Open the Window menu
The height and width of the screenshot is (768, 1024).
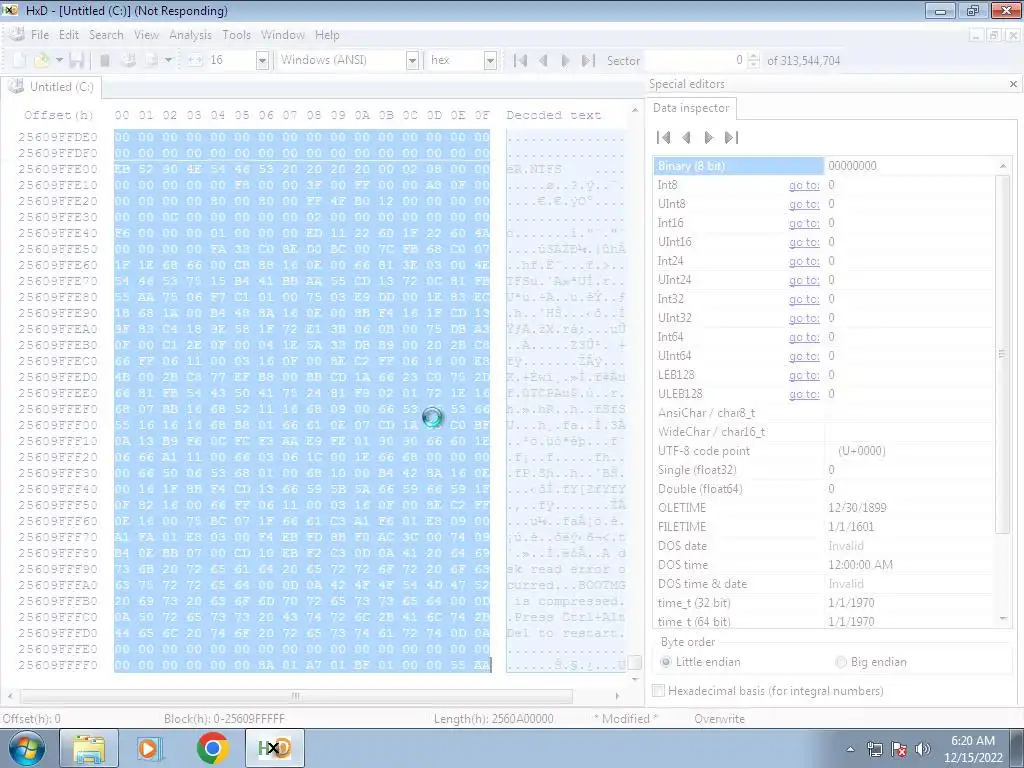click(x=283, y=35)
